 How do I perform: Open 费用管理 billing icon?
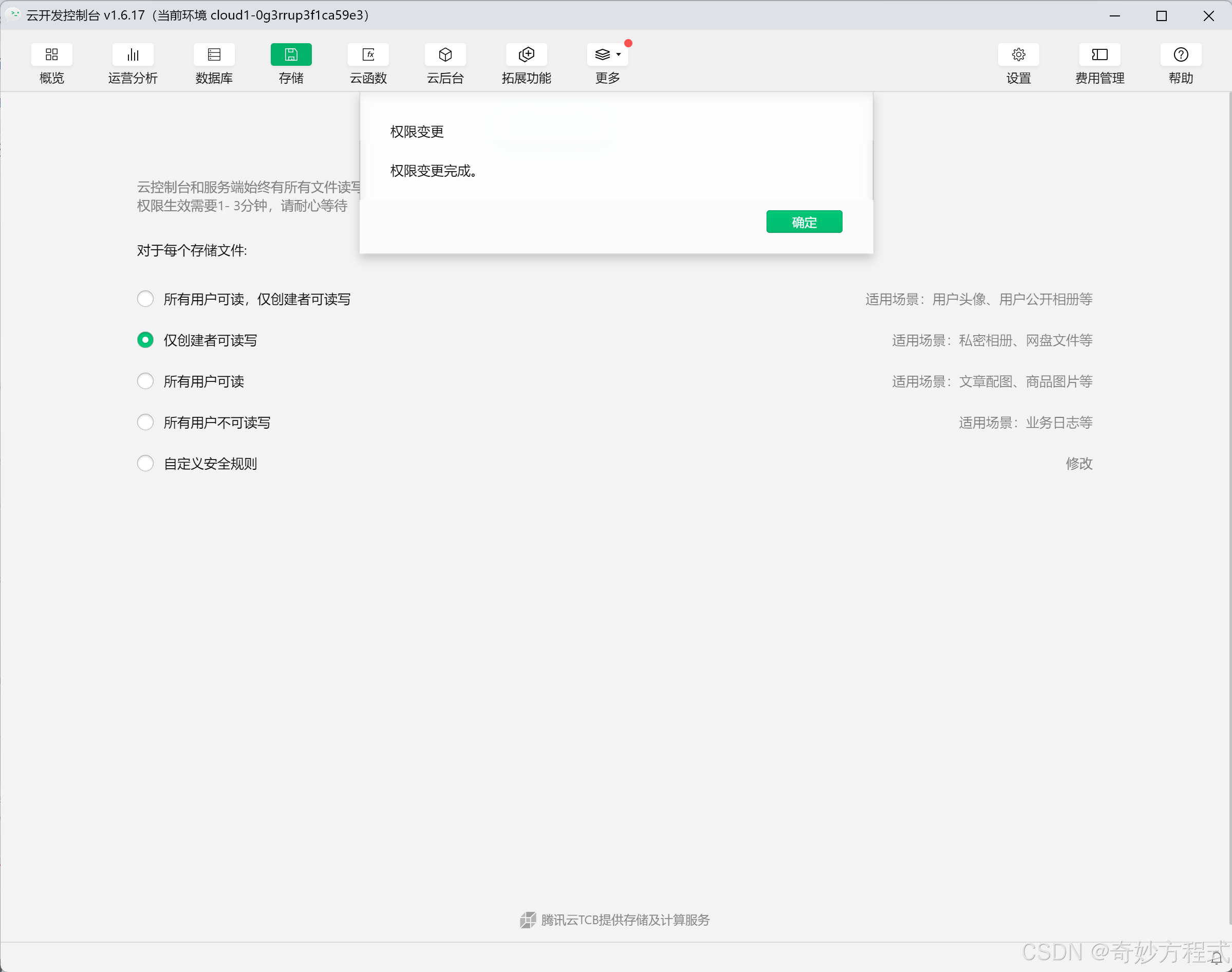click(1099, 54)
